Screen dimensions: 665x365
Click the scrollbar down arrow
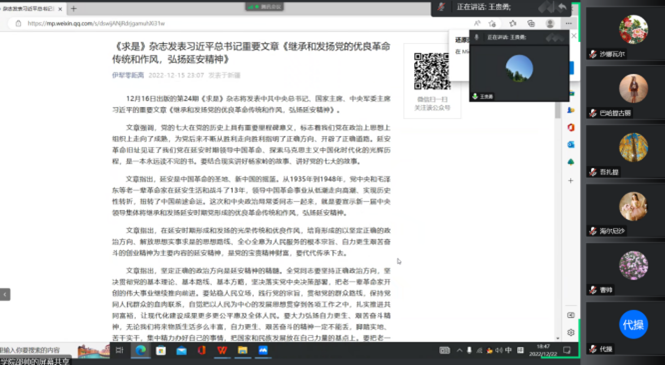coord(558,338)
